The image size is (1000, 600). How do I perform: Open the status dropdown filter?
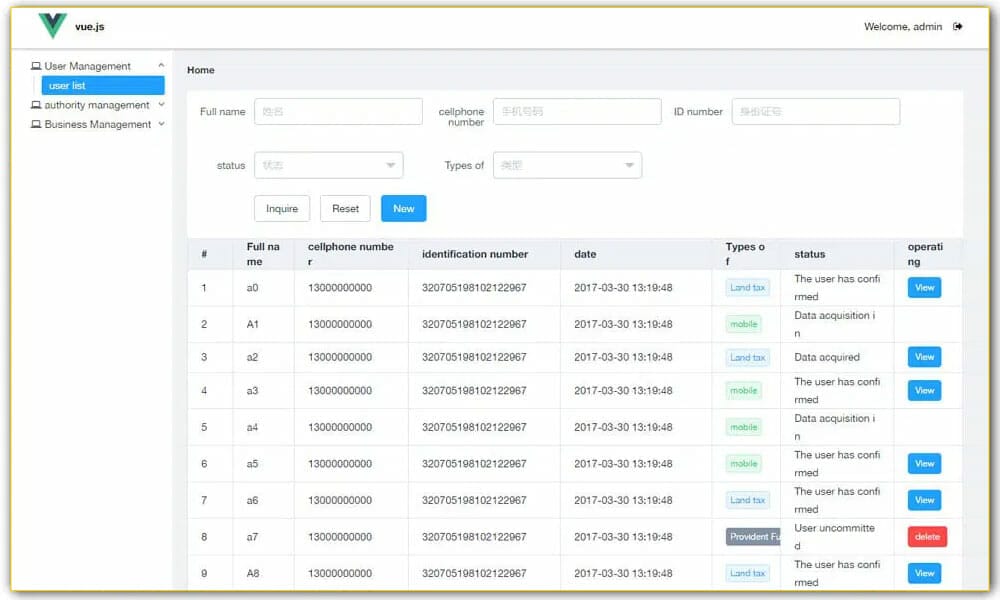(329, 165)
